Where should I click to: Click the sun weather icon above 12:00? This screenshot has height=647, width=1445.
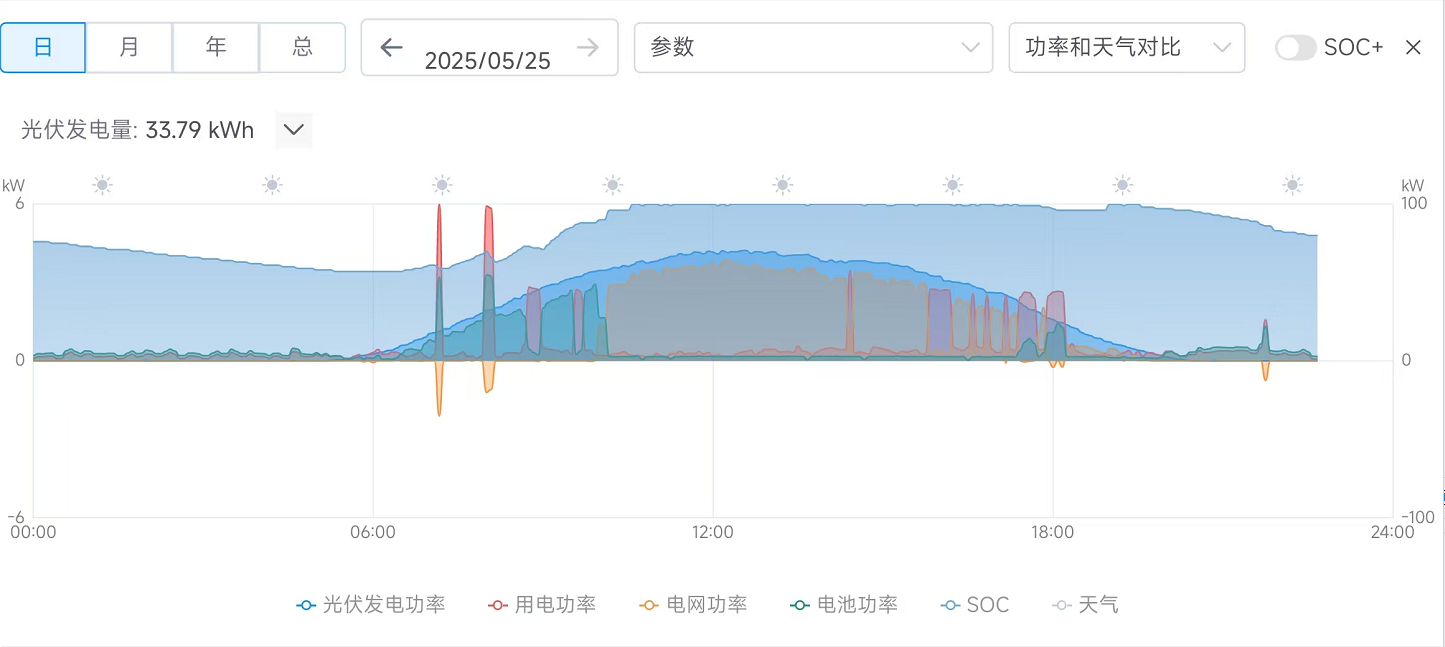pyautogui.click(x=783, y=185)
